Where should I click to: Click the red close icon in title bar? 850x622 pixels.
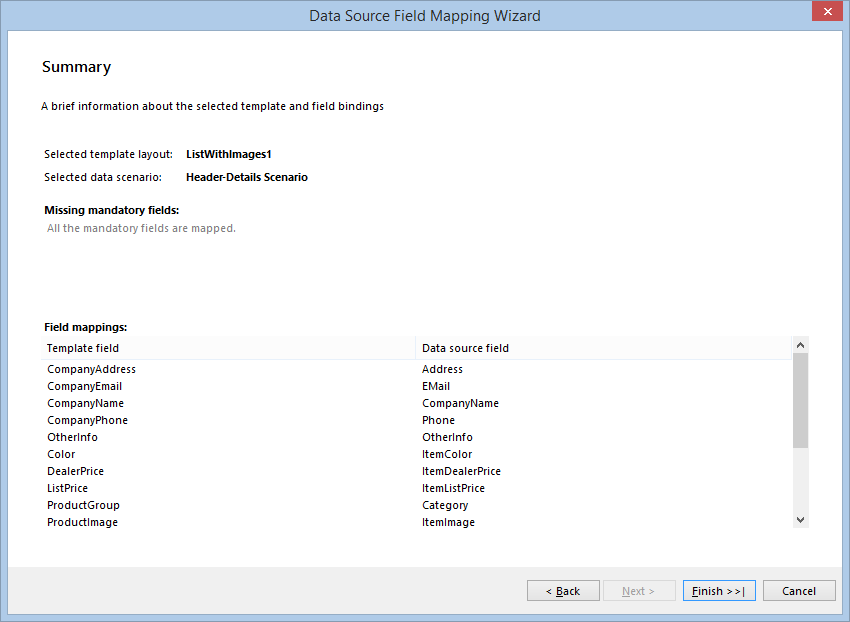click(x=828, y=11)
